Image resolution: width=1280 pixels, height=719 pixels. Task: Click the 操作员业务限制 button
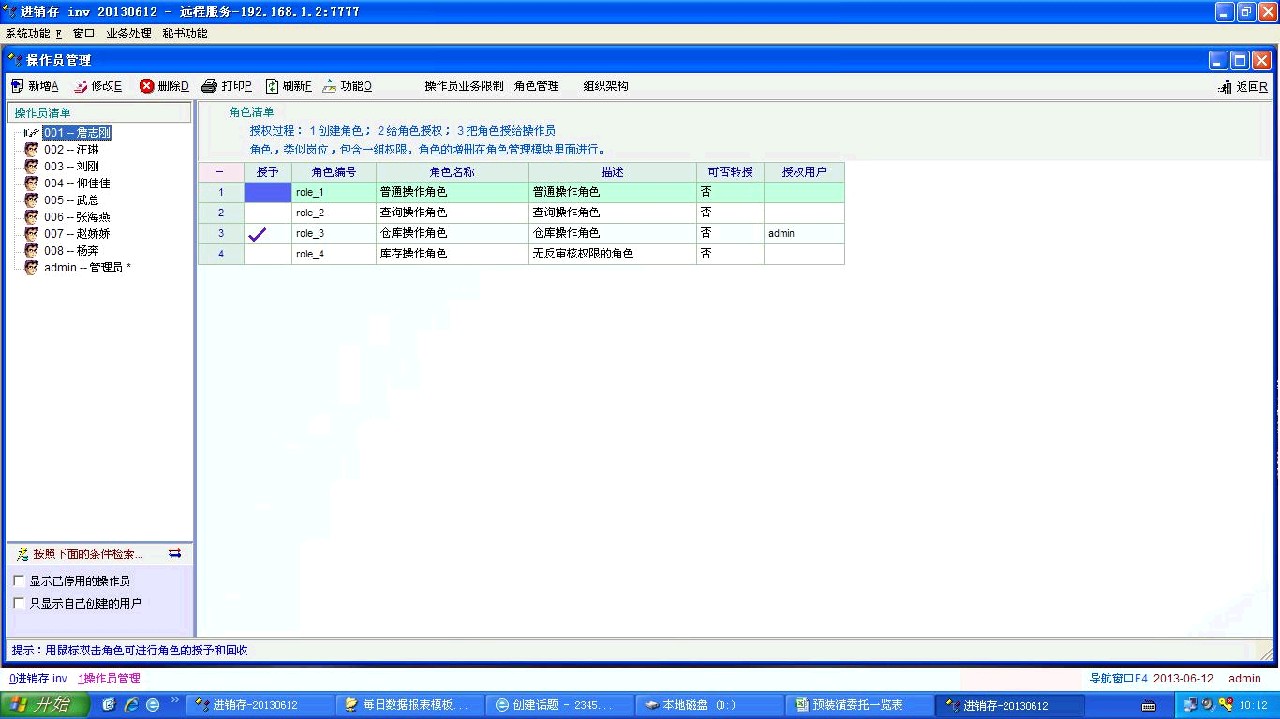(464, 86)
